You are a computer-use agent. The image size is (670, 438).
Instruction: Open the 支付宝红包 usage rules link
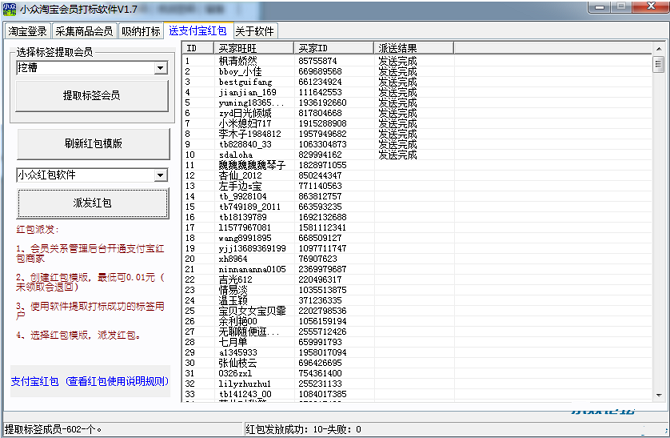point(90,381)
